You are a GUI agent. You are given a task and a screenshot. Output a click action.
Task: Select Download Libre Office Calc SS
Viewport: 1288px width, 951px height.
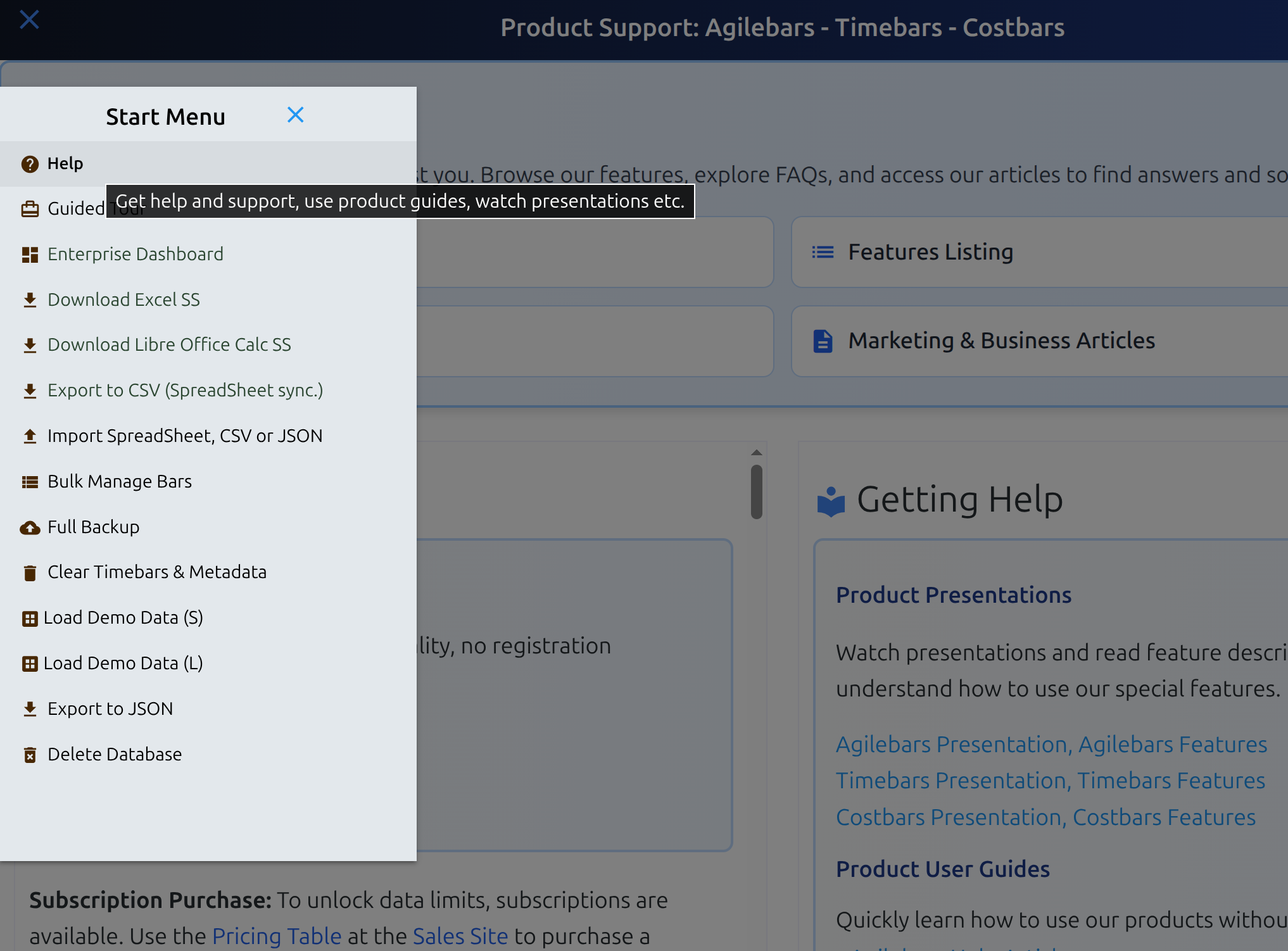(208, 344)
